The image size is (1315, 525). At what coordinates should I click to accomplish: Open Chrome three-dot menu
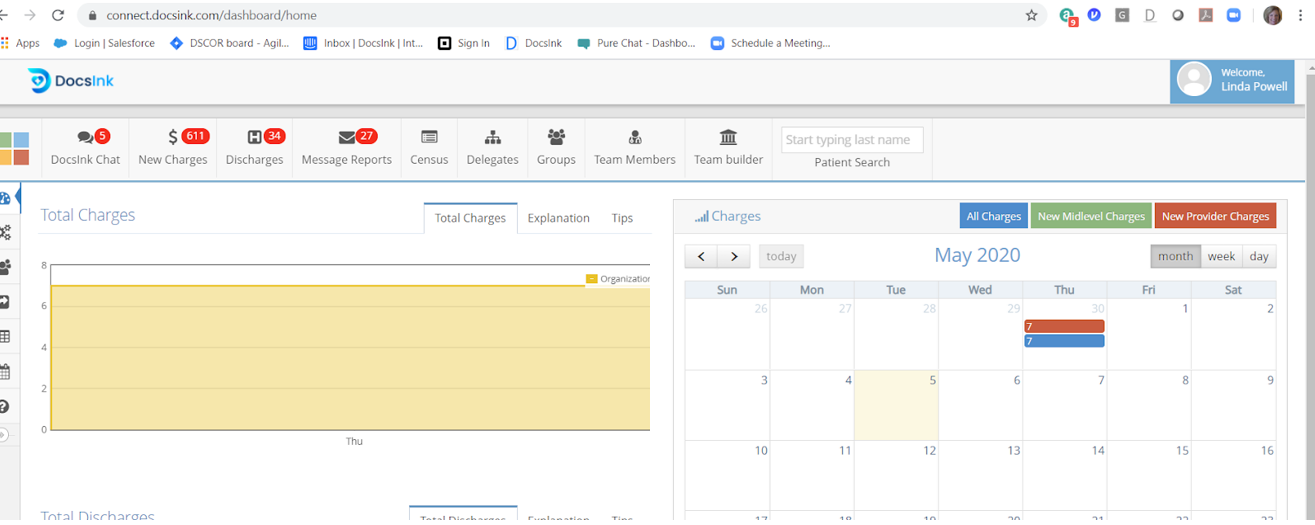pyautogui.click(x=1300, y=15)
